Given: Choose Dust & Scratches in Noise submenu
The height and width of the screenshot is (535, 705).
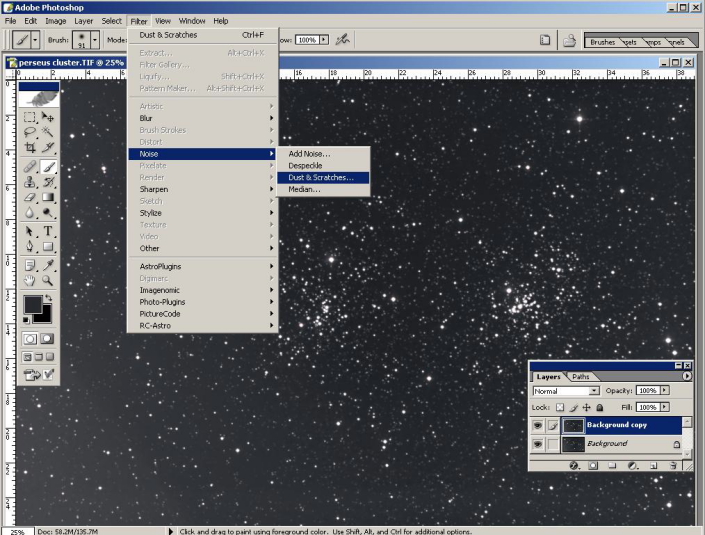Looking at the screenshot, I should pos(323,178).
